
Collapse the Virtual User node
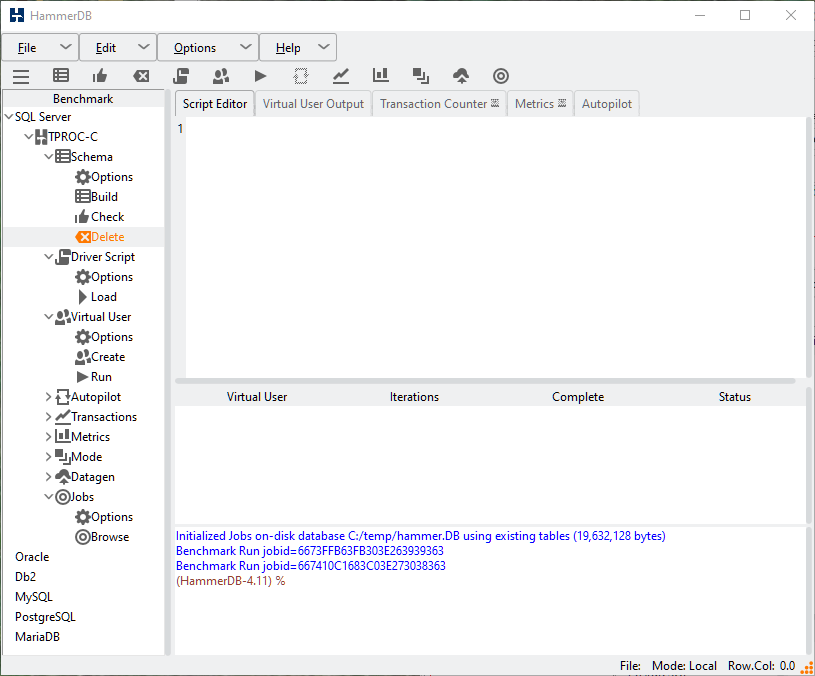point(49,316)
